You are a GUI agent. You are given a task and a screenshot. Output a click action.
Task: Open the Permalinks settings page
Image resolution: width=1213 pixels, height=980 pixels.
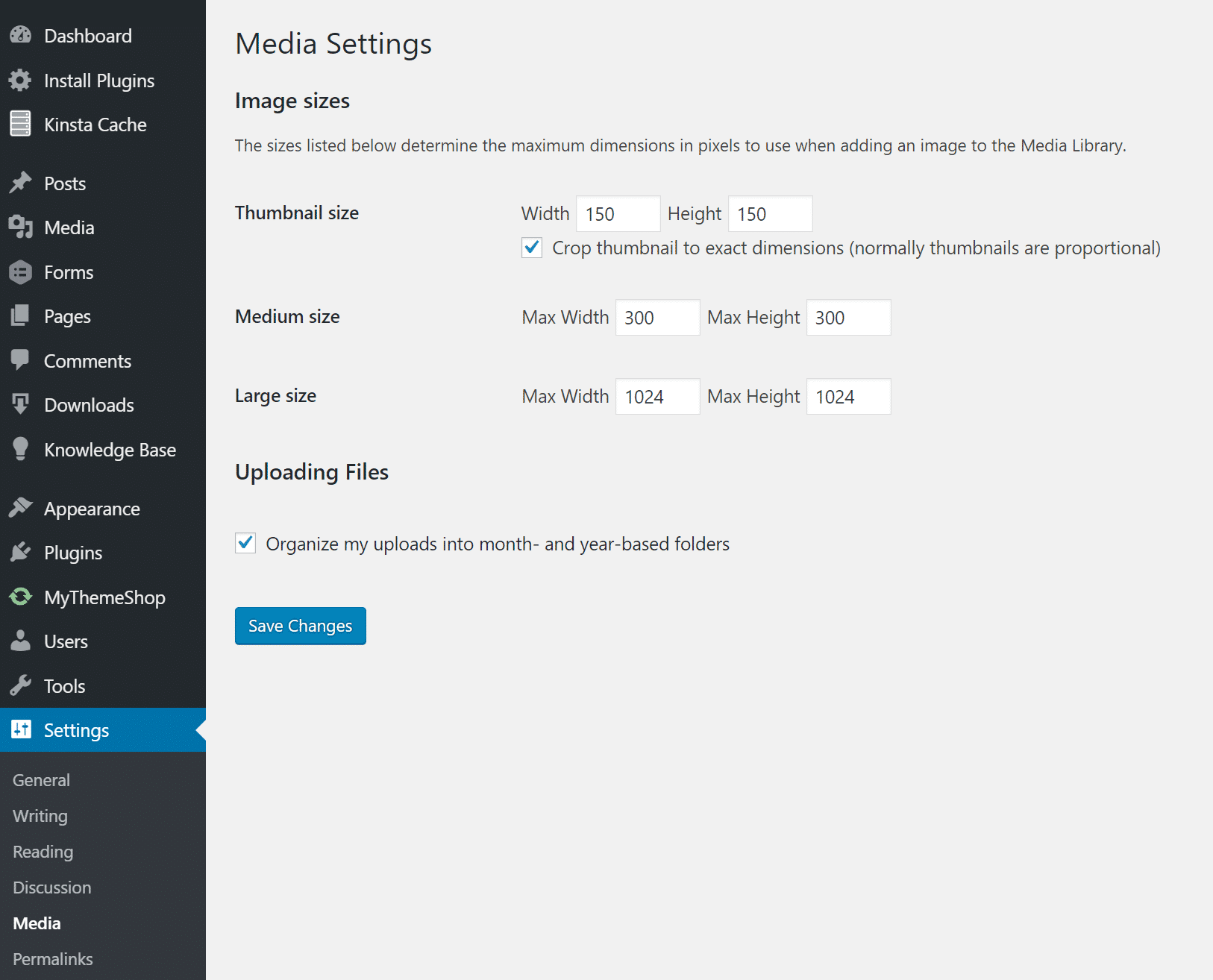[x=52, y=959]
